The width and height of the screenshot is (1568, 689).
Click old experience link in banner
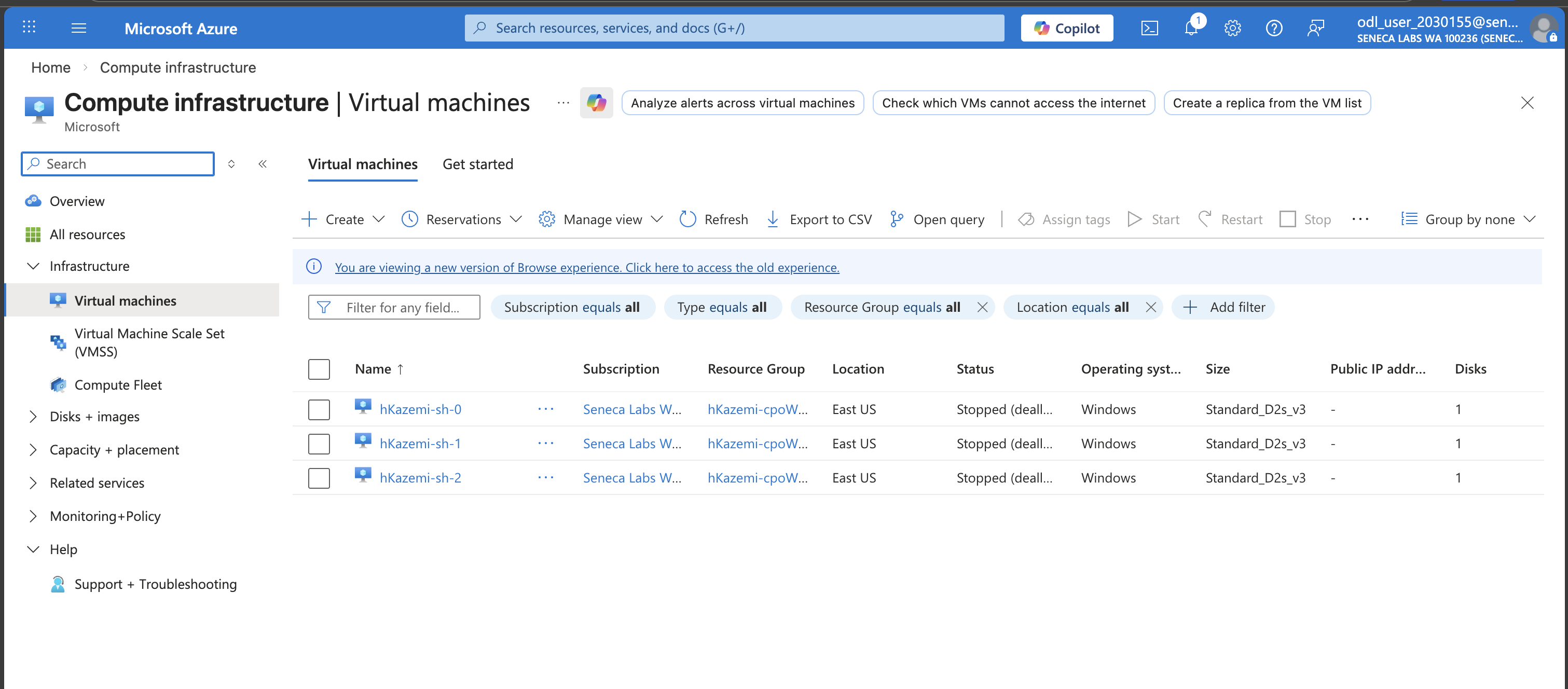pos(587,267)
